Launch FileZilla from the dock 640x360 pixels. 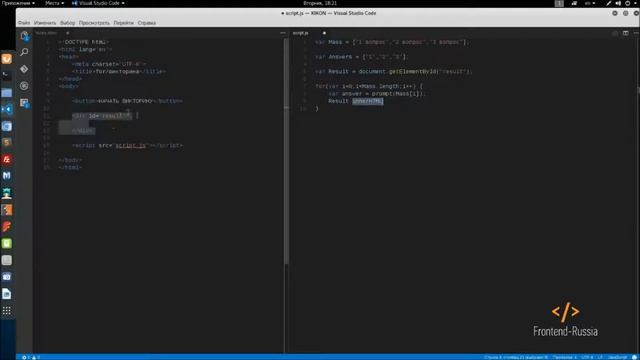coord(7,159)
